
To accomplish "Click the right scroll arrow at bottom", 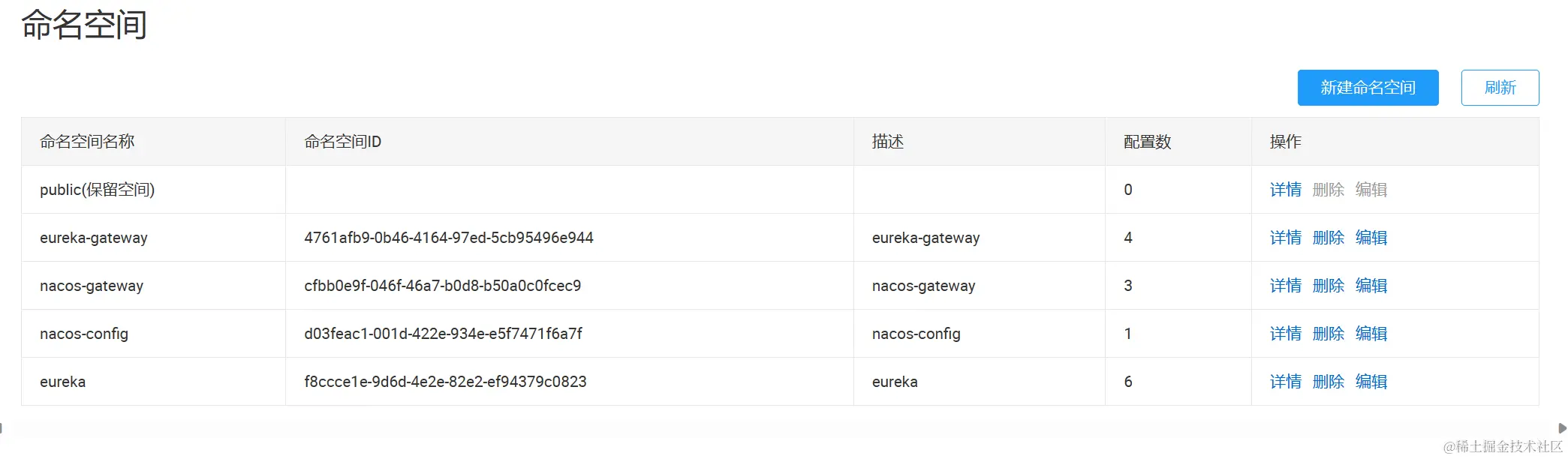I will pos(1562,428).
